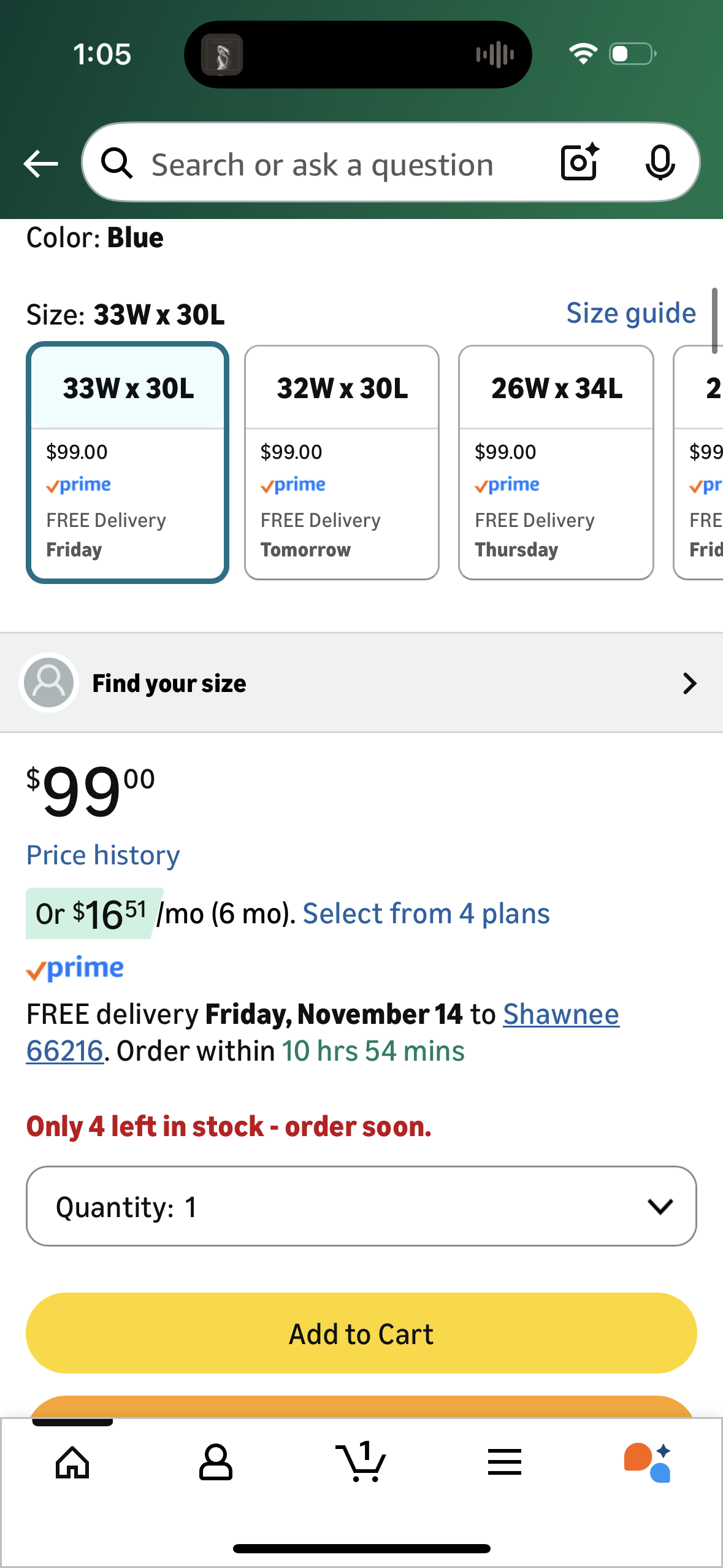Screen dimensions: 723x1568
Task: Tap the camera lens search icon
Action: pyautogui.click(x=579, y=163)
